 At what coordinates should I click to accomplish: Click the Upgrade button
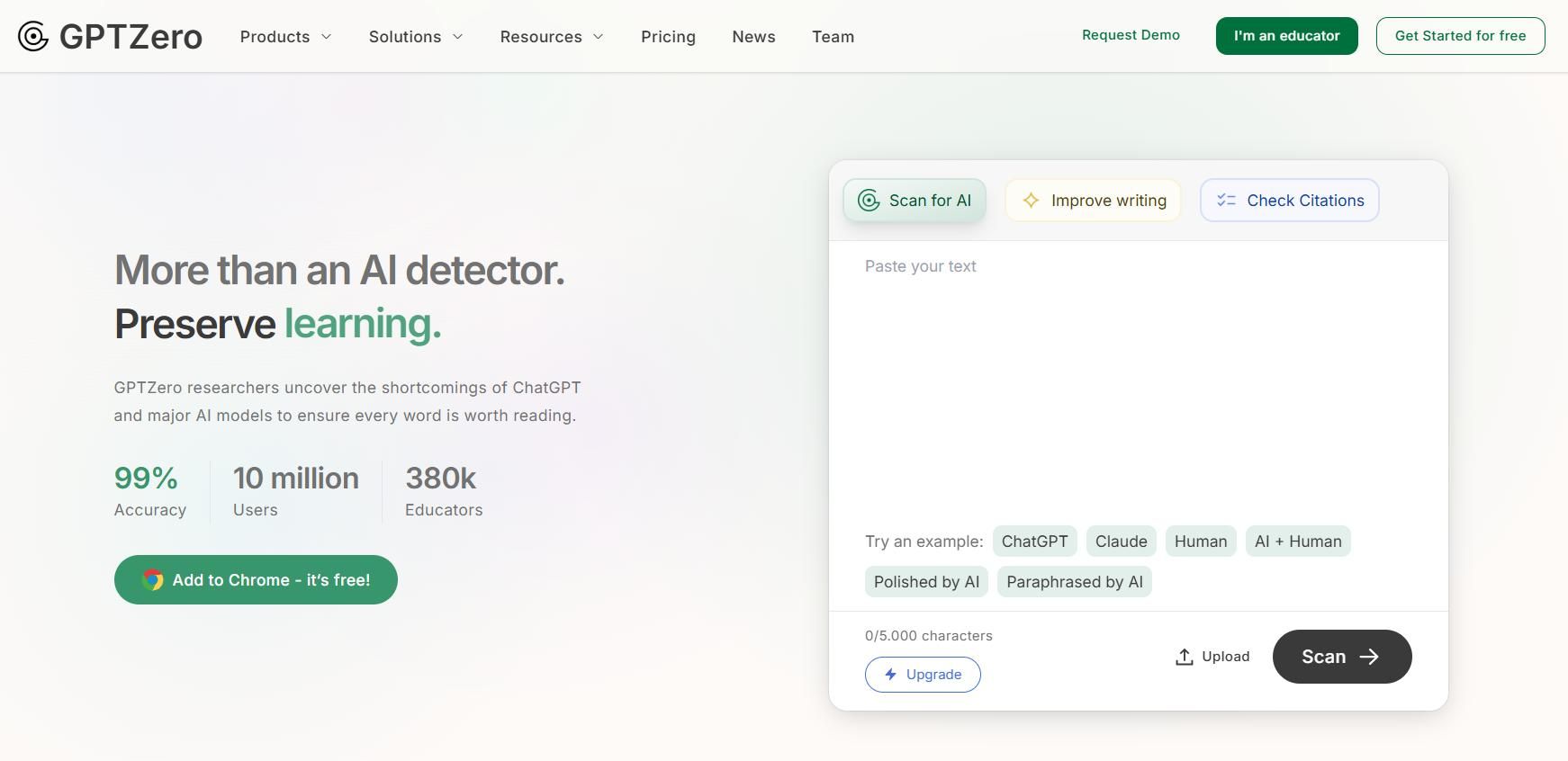coord(923,675)
